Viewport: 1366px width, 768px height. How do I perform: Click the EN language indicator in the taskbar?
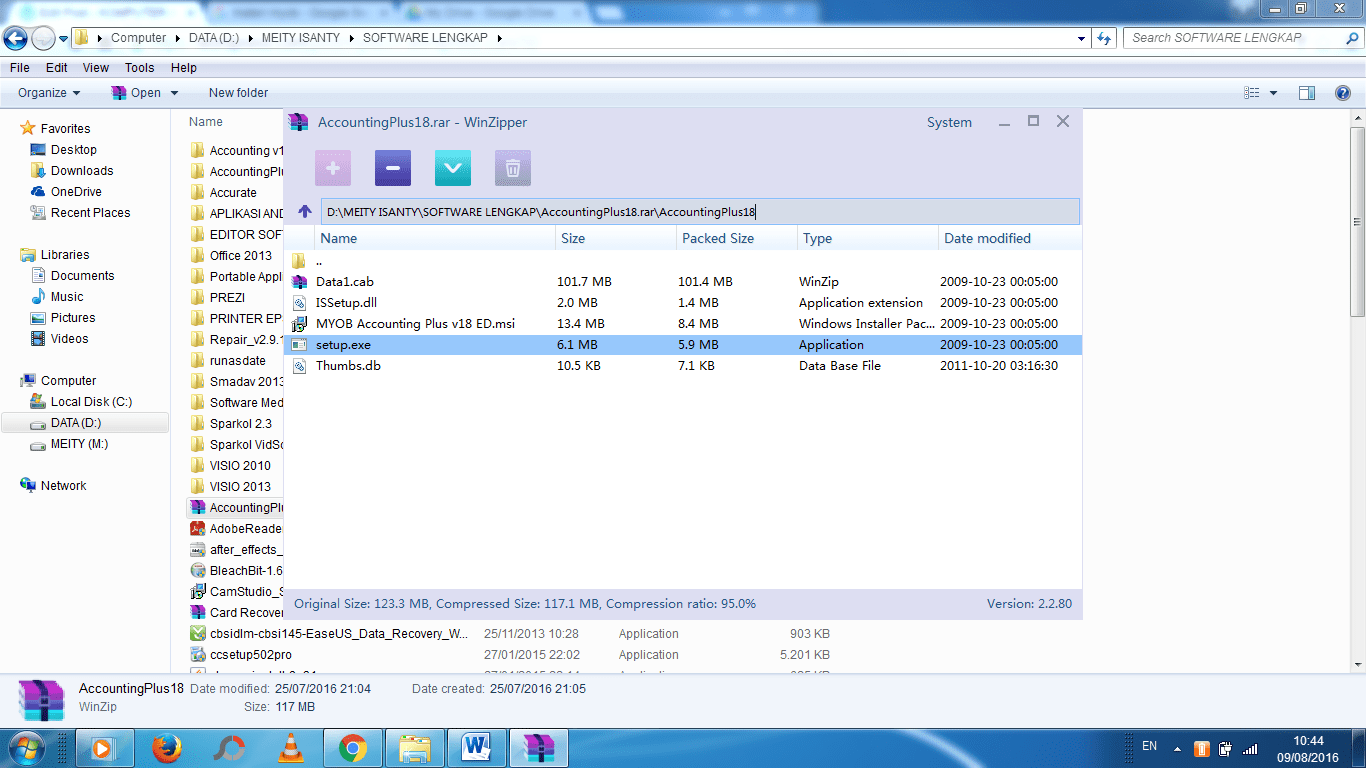tap(1149, 746)
